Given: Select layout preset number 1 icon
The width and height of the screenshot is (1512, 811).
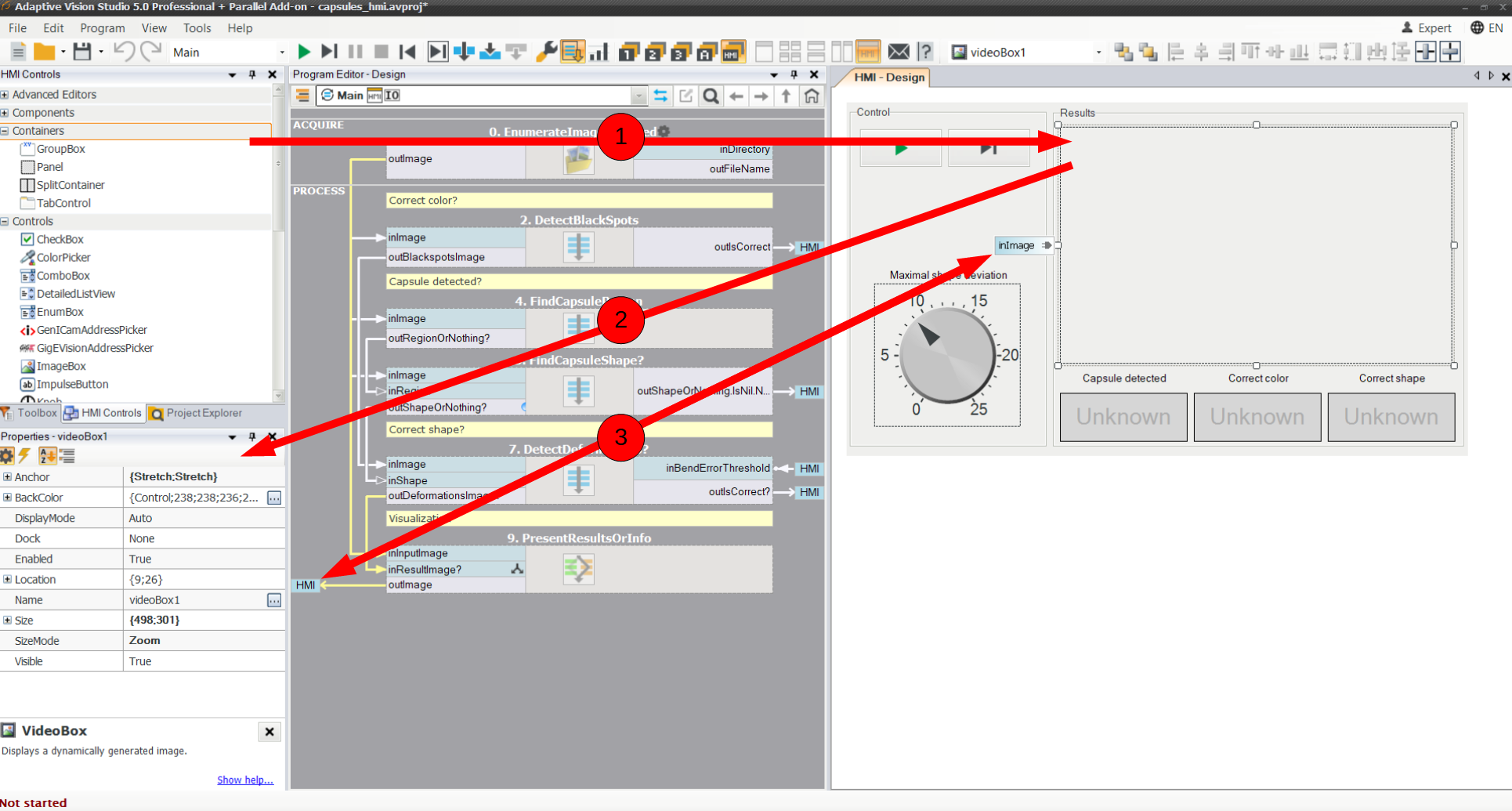Looking at the screenshot, I should point(629,52).
